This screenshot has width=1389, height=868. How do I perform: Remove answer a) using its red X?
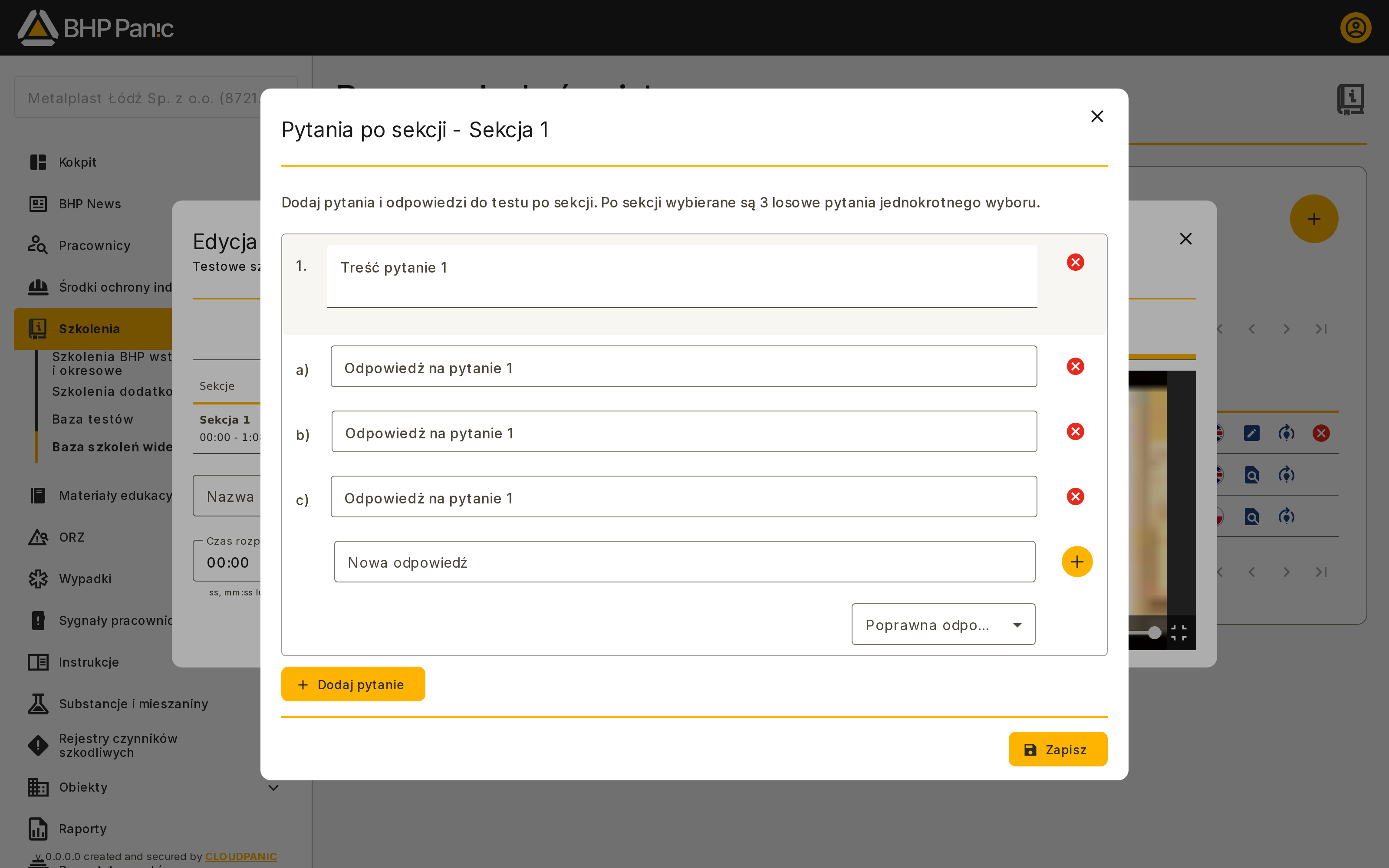click(x=1075, y=366)
